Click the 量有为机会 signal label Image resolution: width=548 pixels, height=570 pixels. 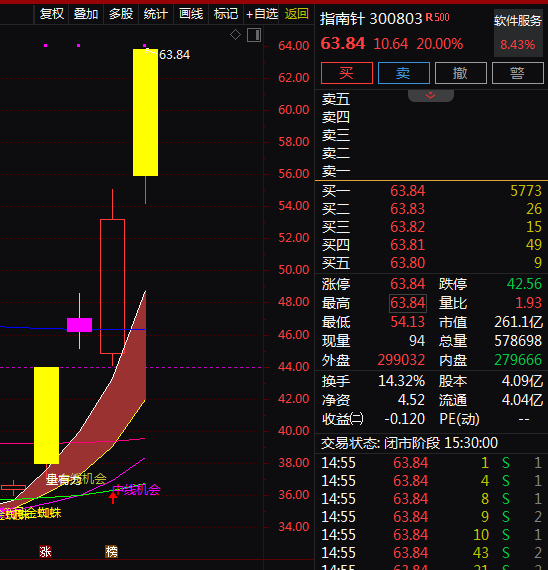click(x=76, y=479)
